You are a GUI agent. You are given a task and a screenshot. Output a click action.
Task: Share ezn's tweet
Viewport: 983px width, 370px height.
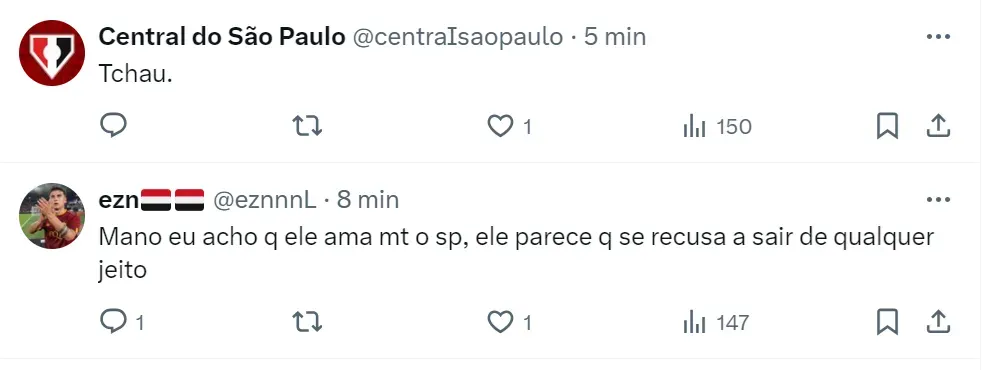938,322
